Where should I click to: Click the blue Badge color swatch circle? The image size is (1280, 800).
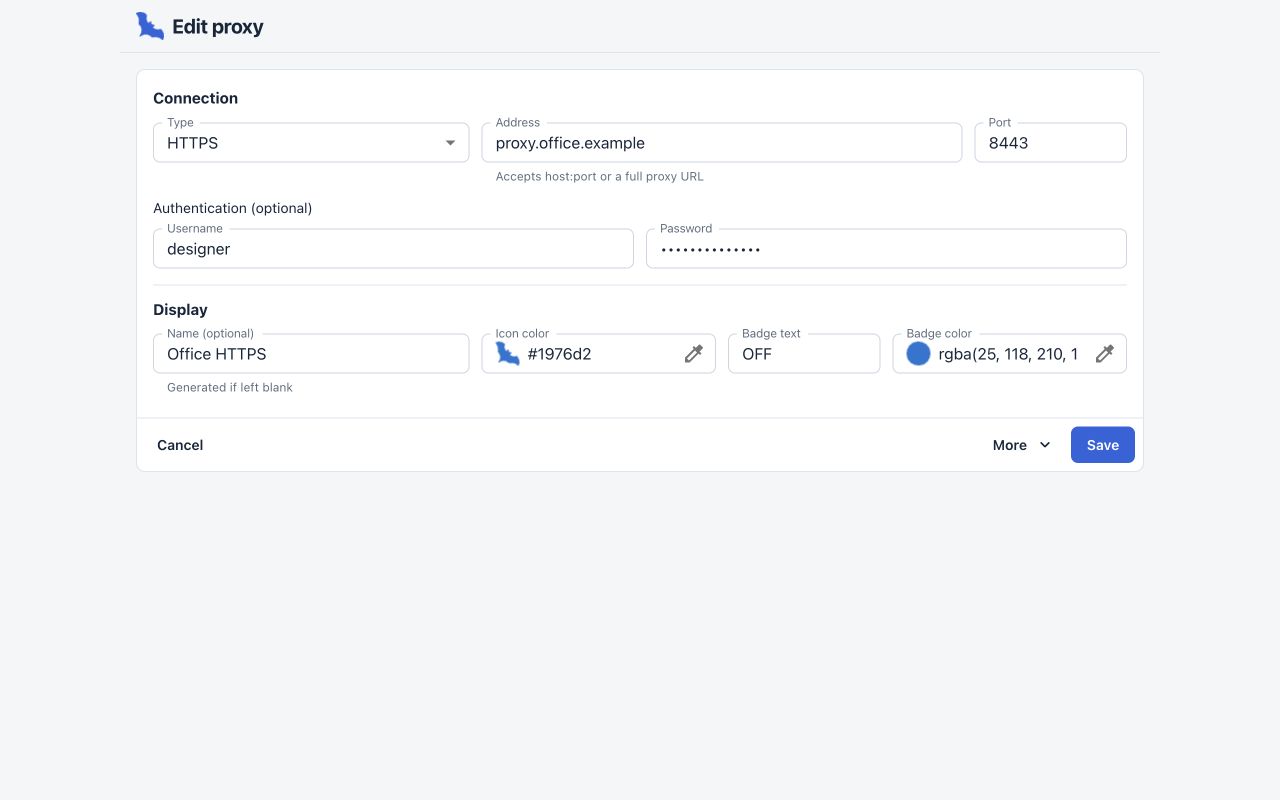pyautogui.click(x=918, y=354)
